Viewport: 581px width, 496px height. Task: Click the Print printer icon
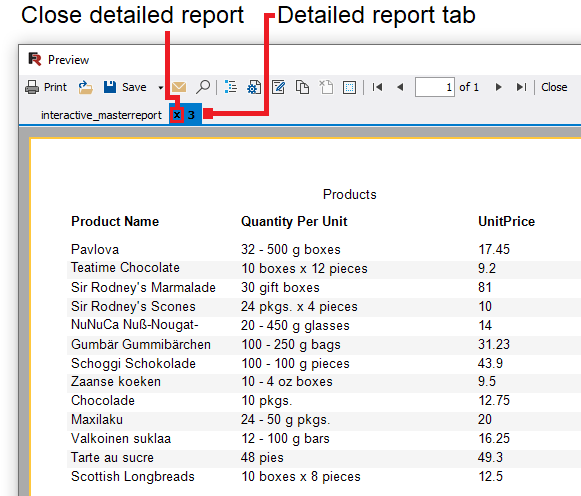point(32,87)
